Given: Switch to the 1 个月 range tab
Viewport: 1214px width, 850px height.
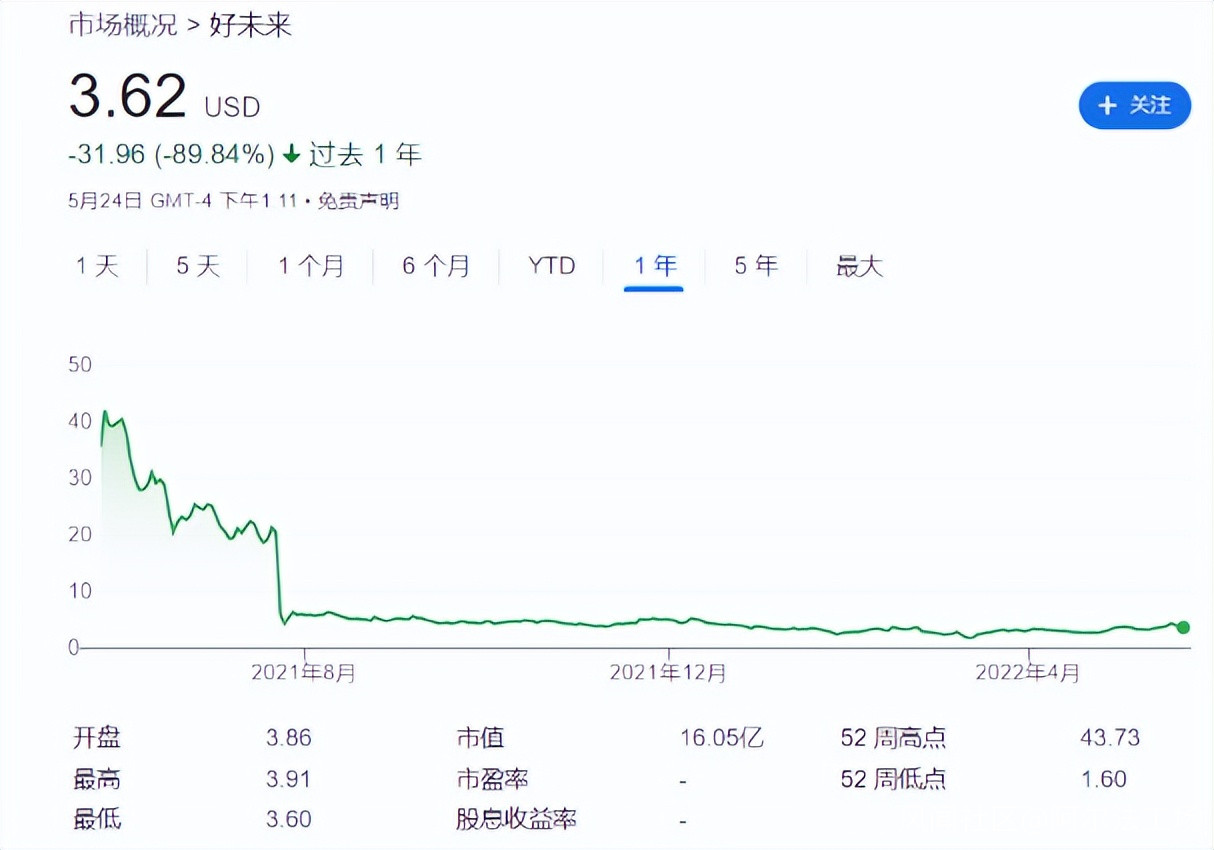Looking at the screenshot, I should [x=311, y=266].
